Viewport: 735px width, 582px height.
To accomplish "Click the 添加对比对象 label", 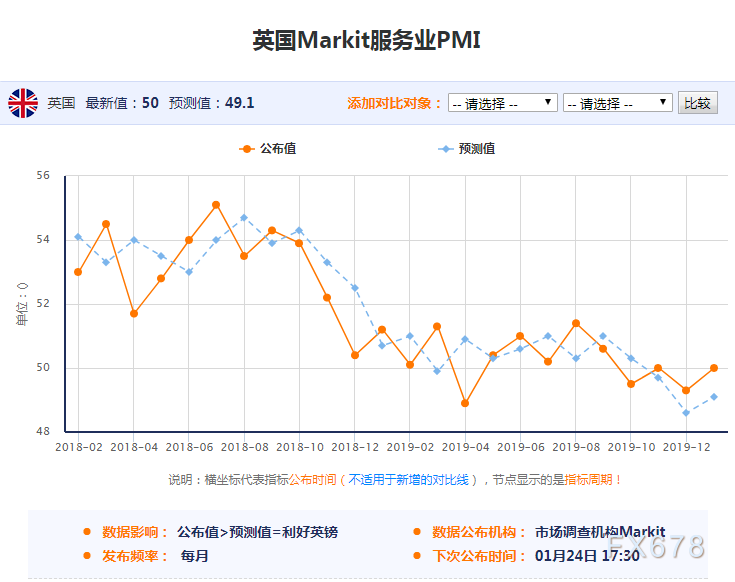I will pyautogui.click(x=394, y=103).
